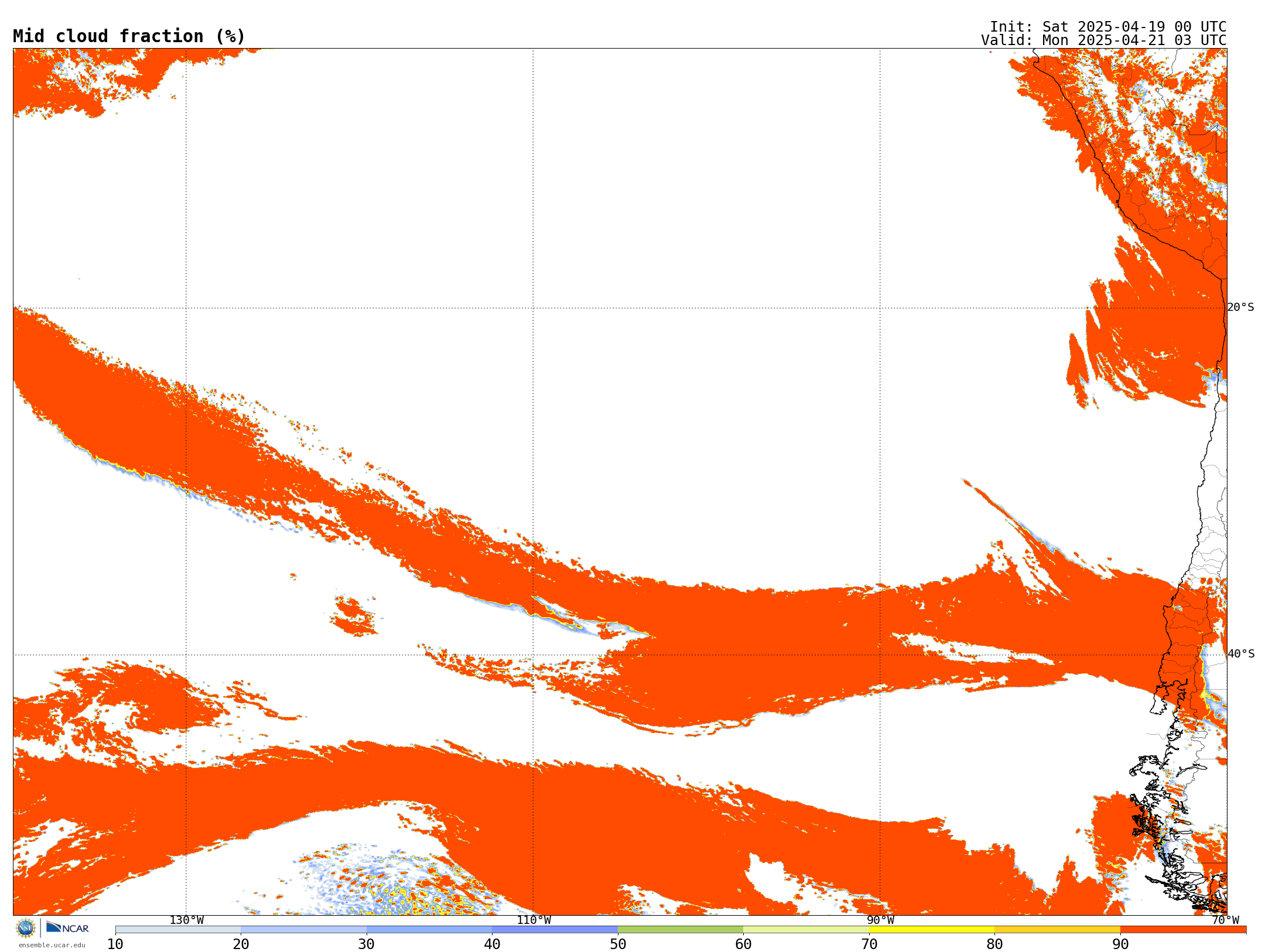Select the Init: Sat 2025-04-19 00 UTC text
This screenshot has height=952, width=1265.
[1108, 27]
